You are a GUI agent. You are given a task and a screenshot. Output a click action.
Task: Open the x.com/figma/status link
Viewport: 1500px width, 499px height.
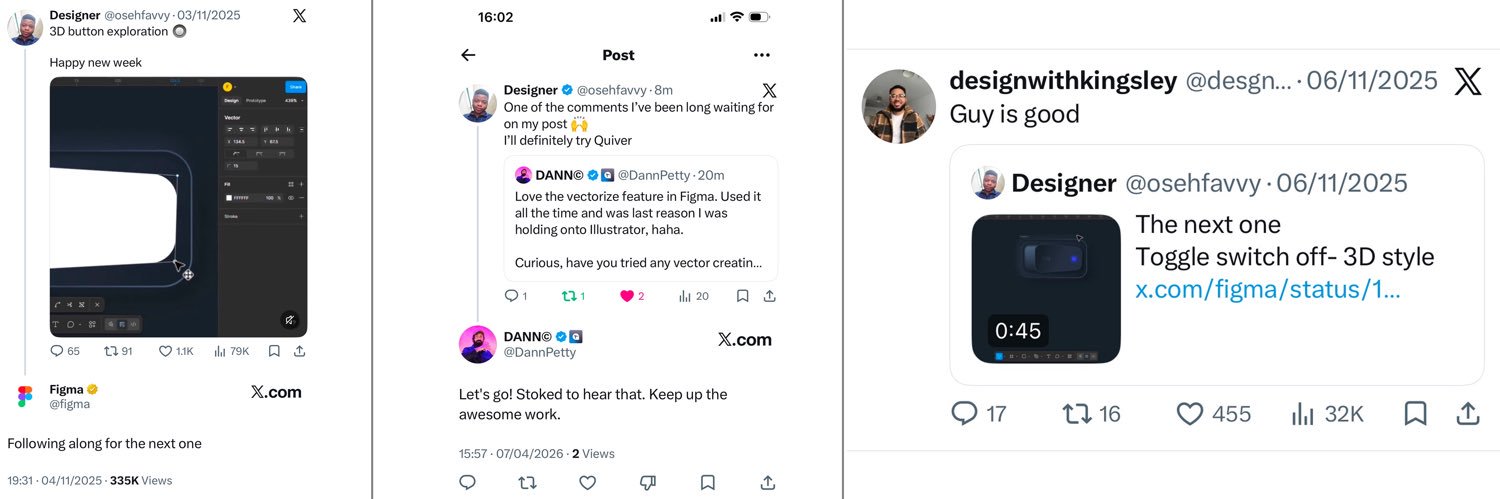pos(1268,290)
